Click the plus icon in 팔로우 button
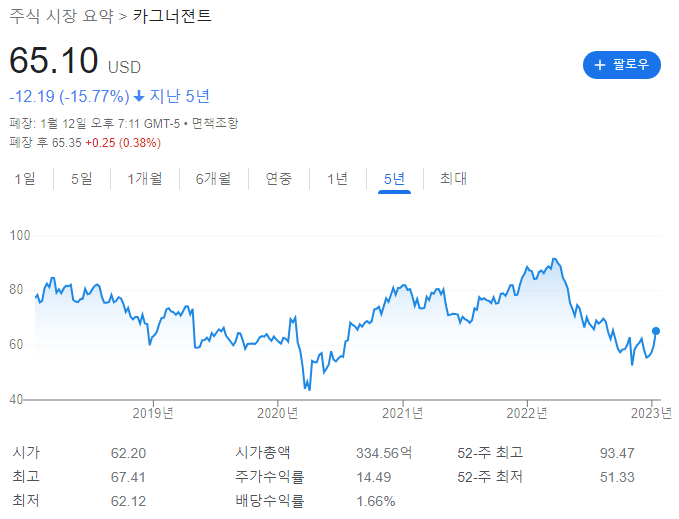Image resolution: width=679 pixels, height=519 pixels. [x=600, y=65]
